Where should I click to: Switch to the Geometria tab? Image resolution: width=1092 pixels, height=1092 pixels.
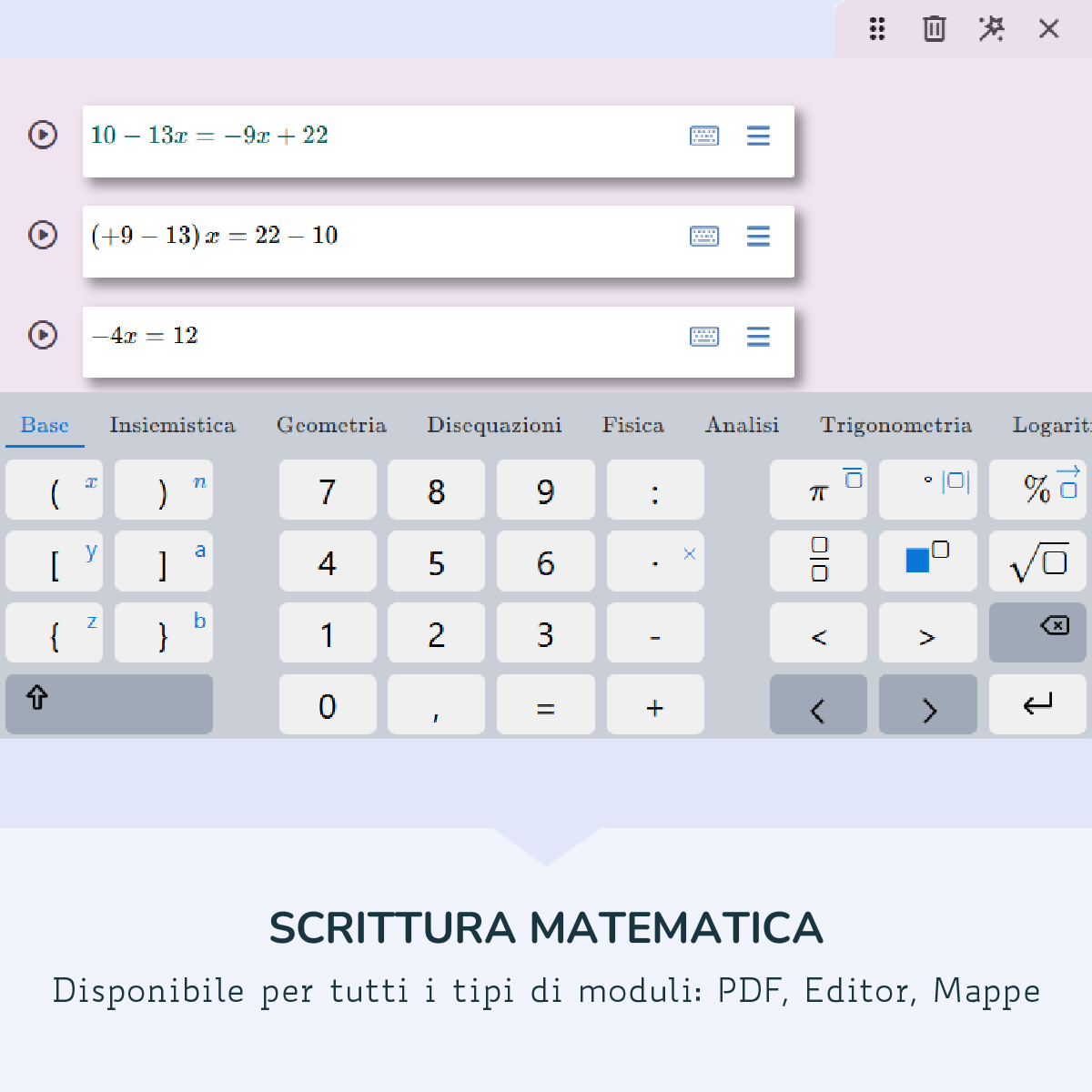331,425
